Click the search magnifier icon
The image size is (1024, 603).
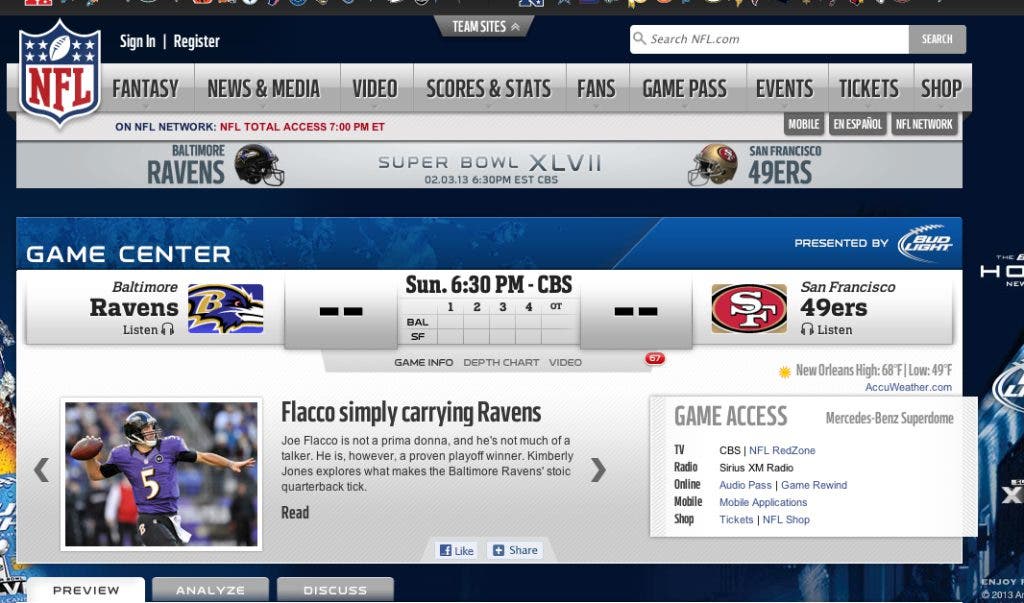(640, 39)
